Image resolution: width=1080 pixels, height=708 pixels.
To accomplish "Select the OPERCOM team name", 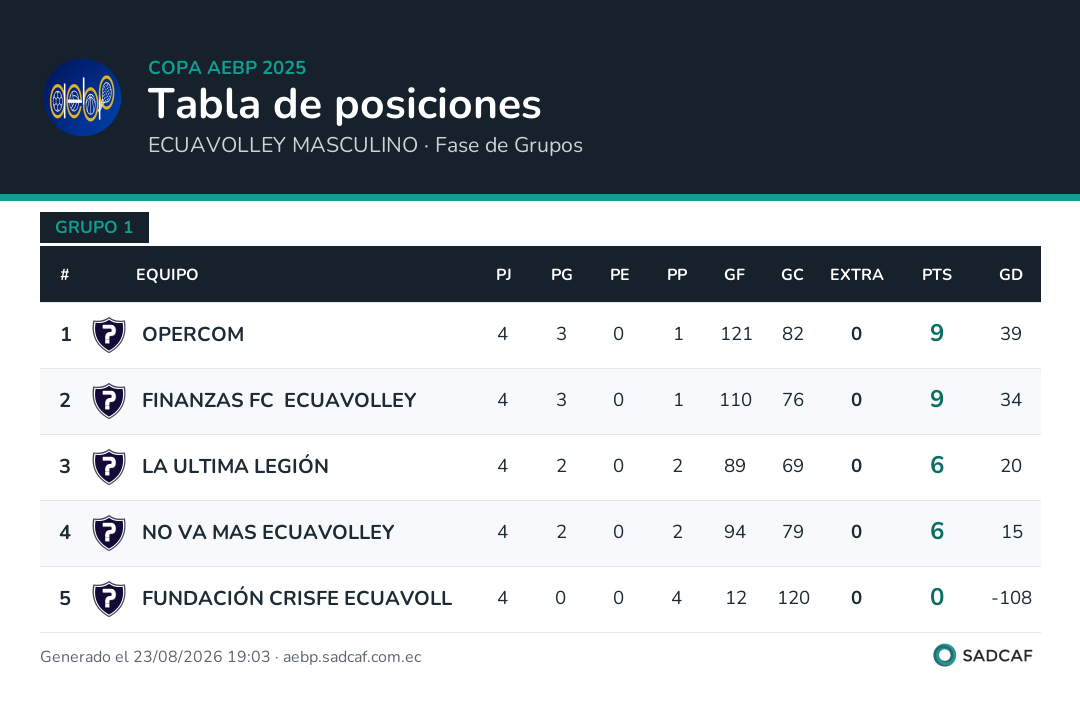I will tap(193, 334).
